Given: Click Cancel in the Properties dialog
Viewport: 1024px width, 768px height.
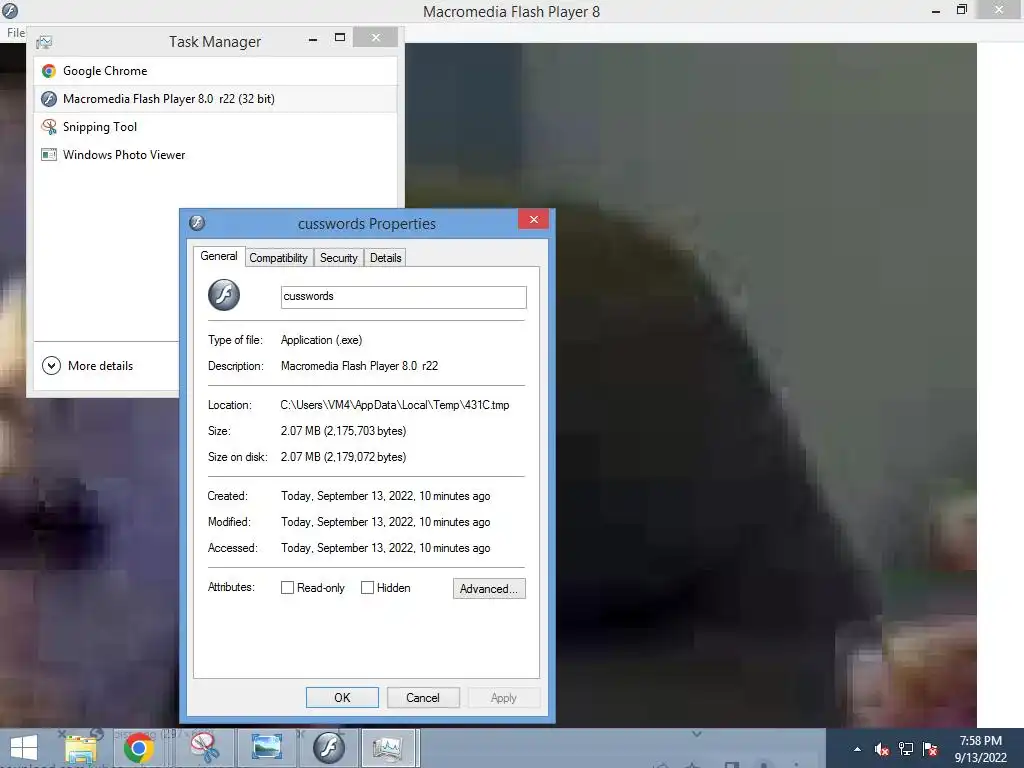Looking at the screenshot, I should pyautogui.click(x=423, y=697).
